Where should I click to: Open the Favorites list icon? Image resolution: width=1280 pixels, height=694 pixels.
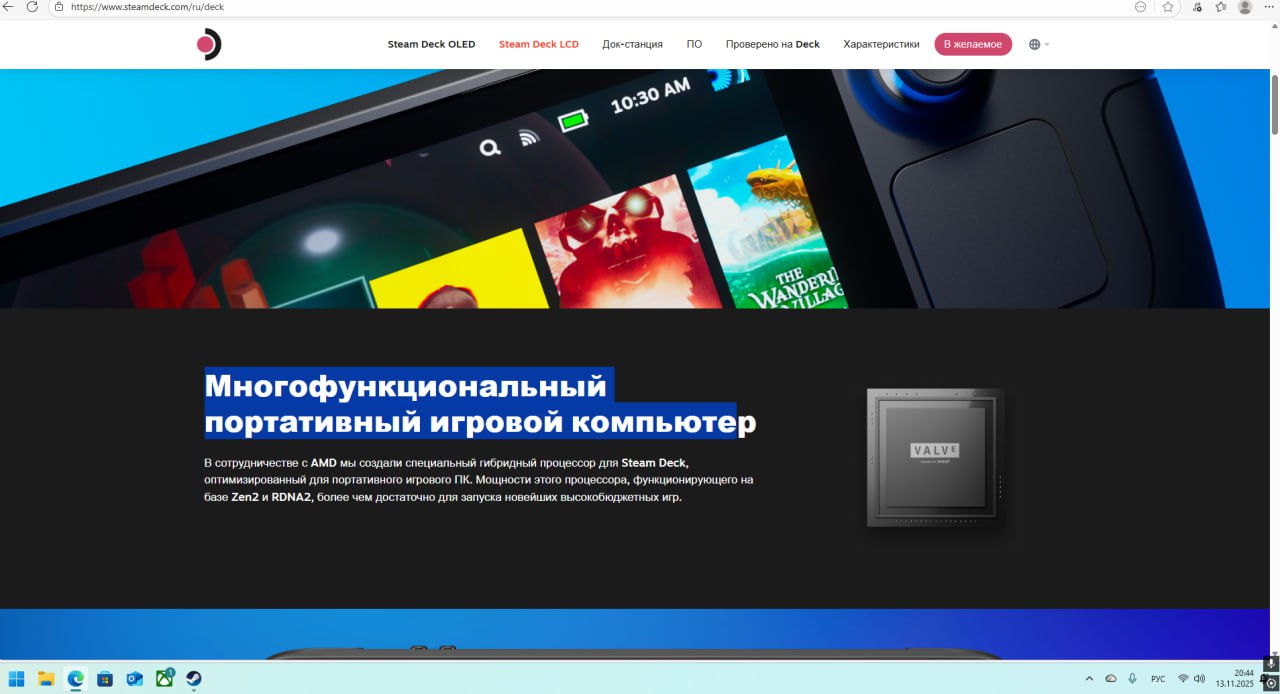(x=1221, y=6)
